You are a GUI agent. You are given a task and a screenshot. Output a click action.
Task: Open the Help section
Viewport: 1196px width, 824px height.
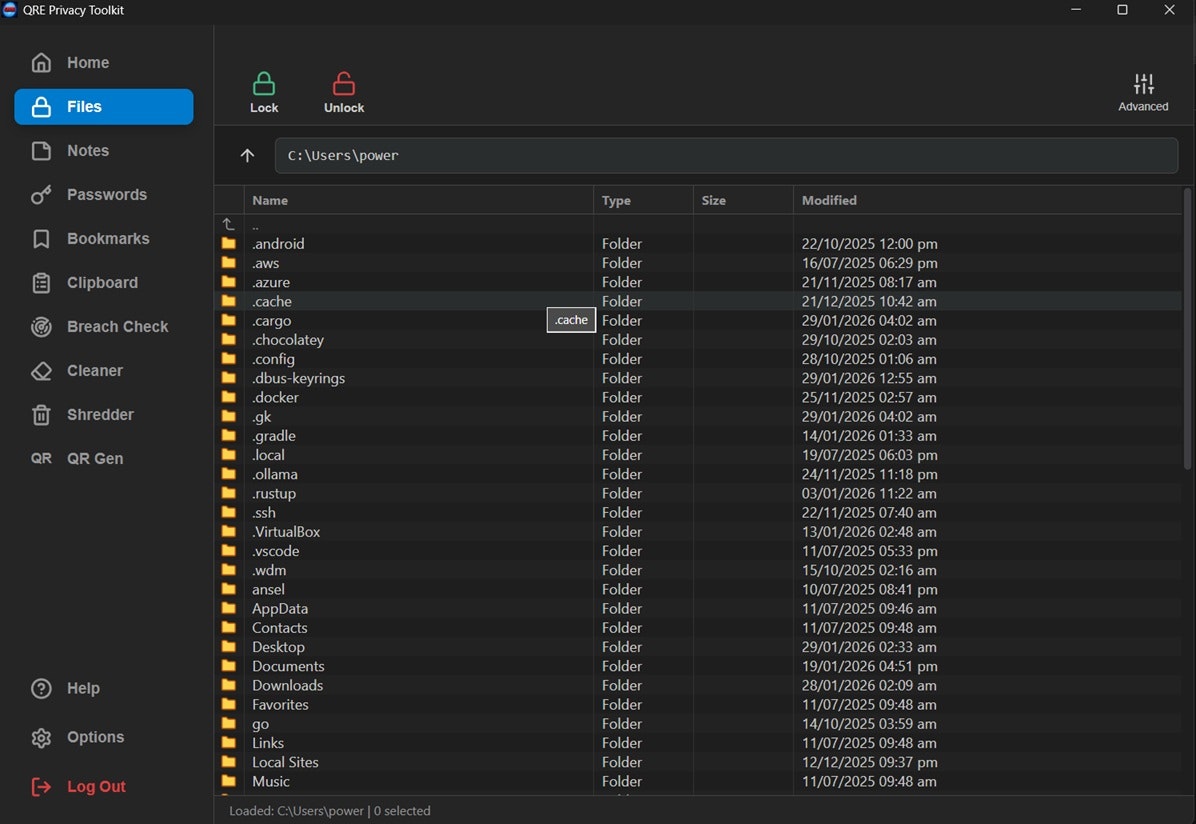pos(86,688)
